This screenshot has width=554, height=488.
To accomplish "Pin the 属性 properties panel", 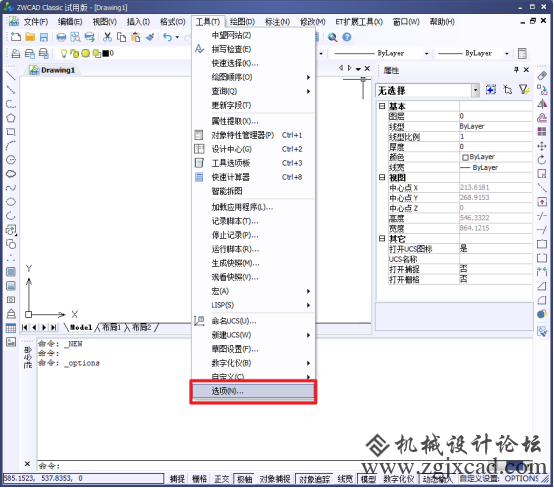I will click(516, 70).
